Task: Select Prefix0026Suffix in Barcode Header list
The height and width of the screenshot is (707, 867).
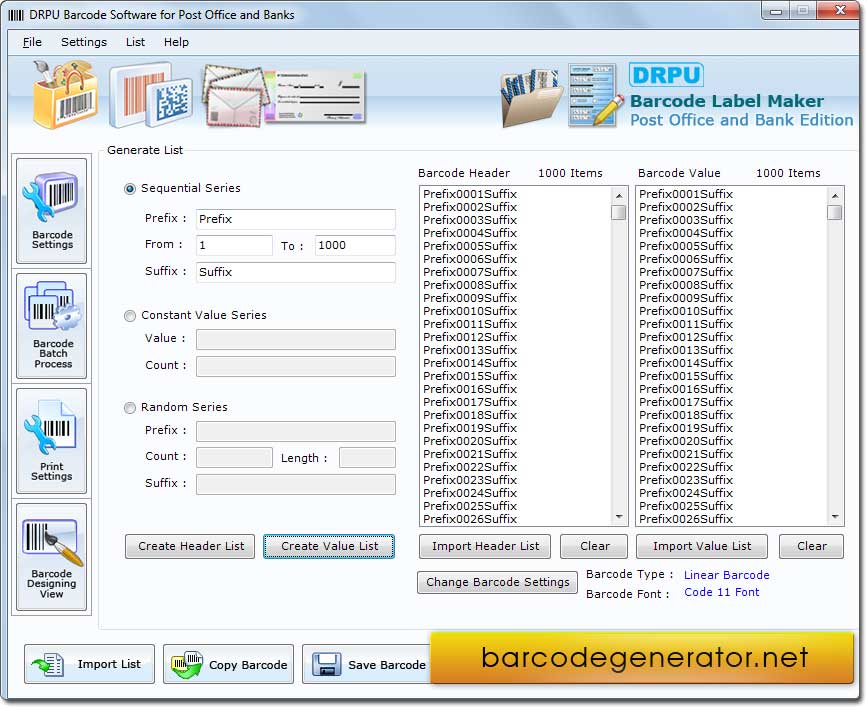Action: pyautogui.click(x=470, y=519)
